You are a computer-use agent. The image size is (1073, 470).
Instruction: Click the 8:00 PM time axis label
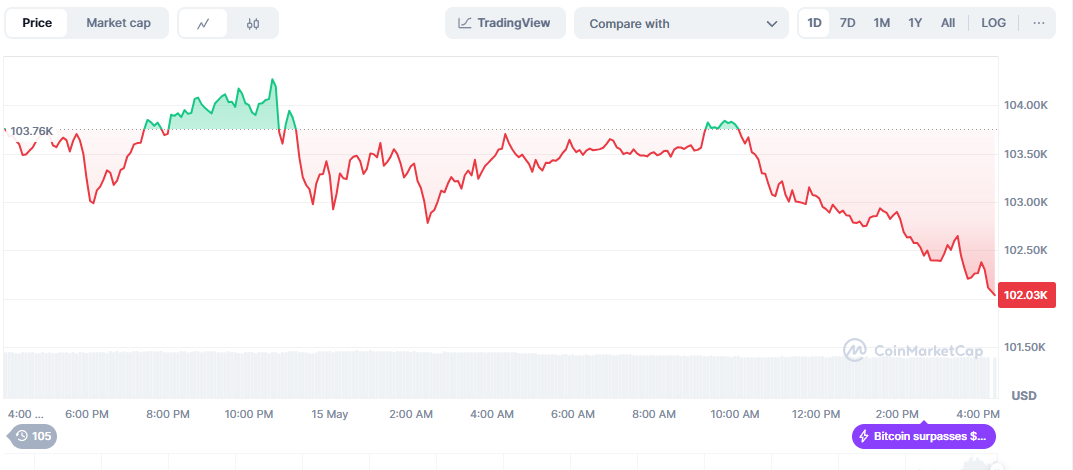[x=166, y=414]
